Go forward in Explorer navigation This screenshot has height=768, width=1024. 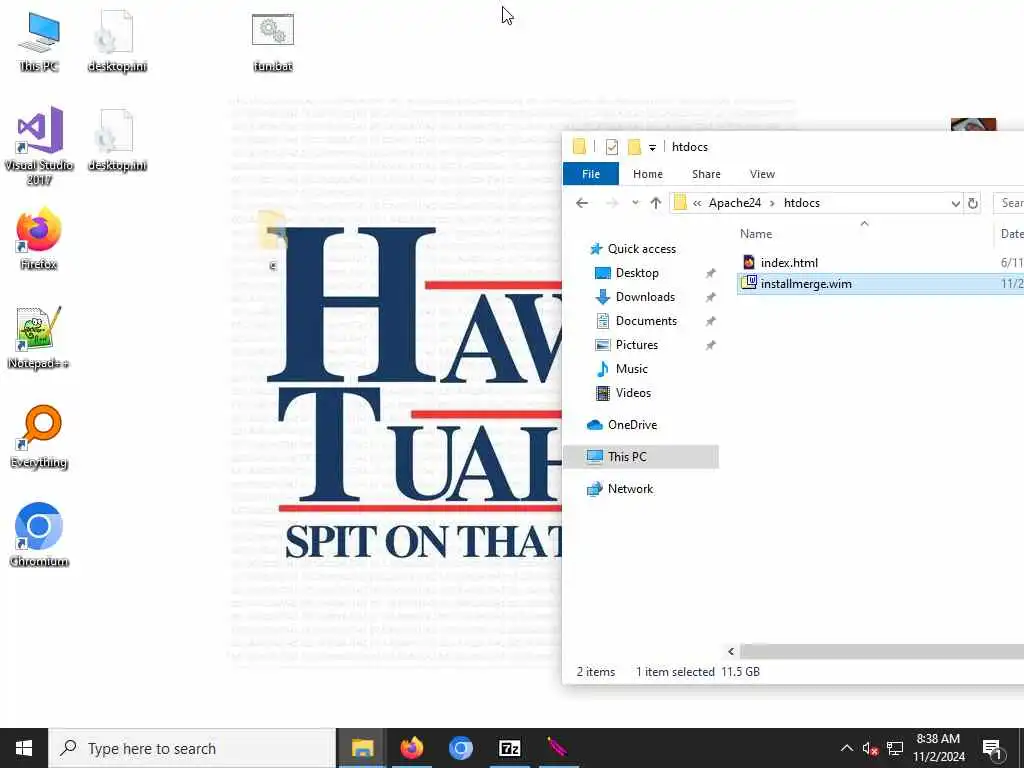click(x=612, y=203)
